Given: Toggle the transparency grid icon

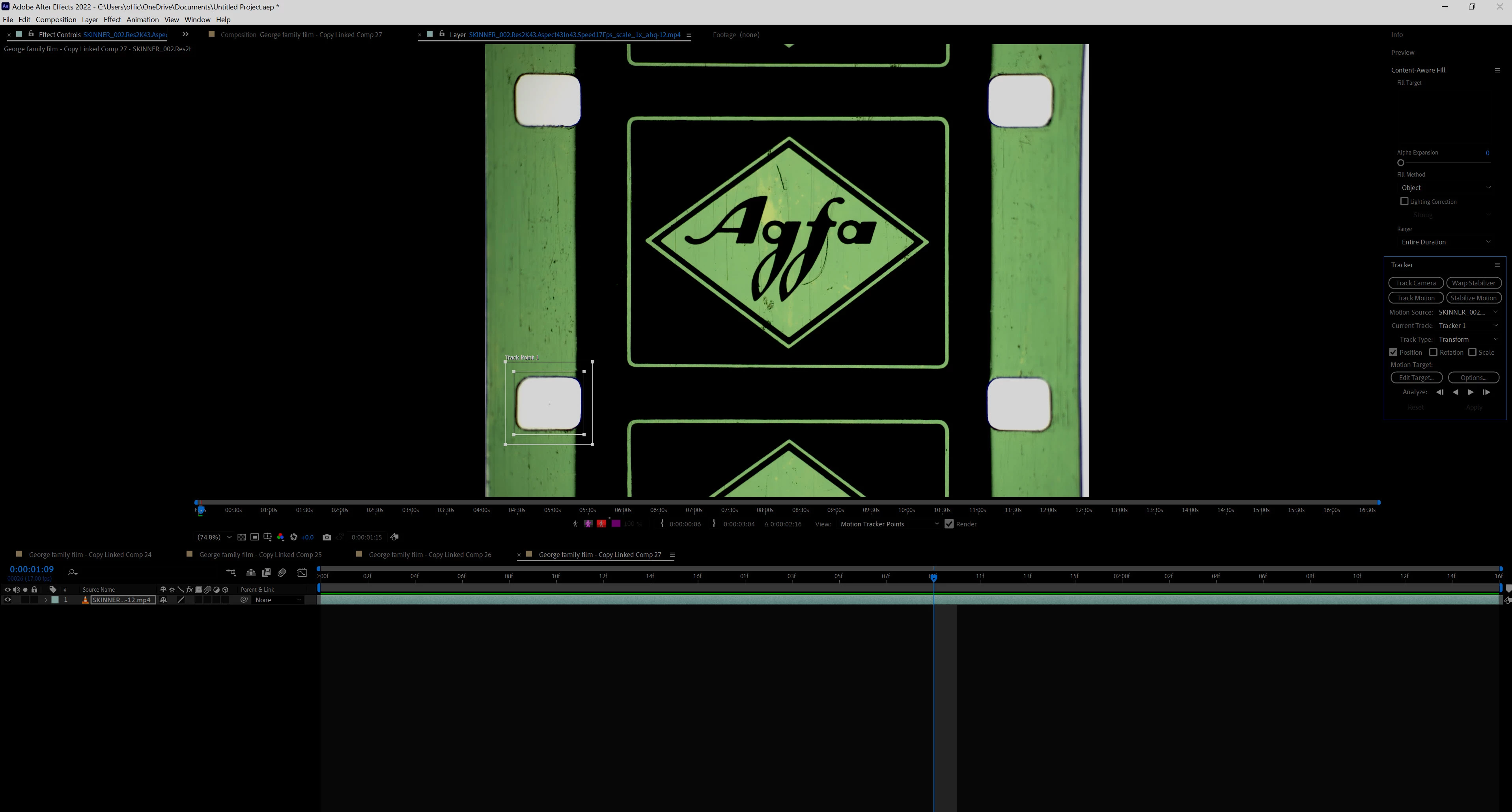Looking at the screenshot, I should [x=241, y=537].
